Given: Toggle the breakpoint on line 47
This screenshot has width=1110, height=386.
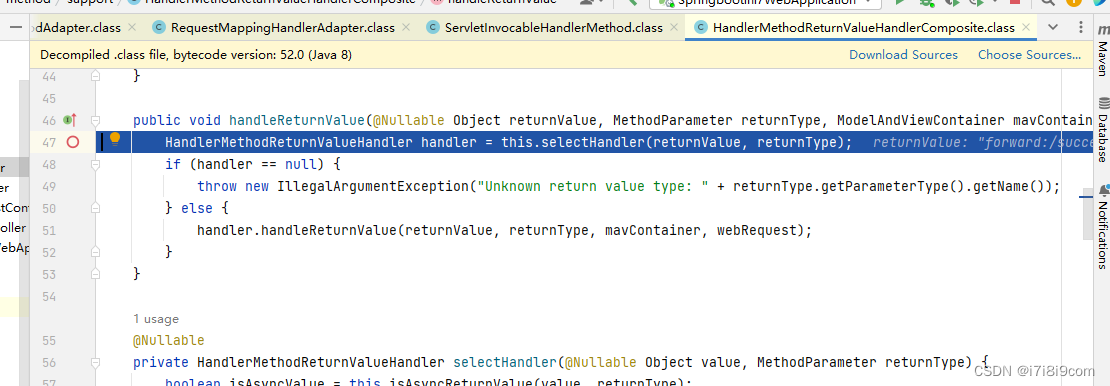Looking at the screenshot, I should [x=72, y=142].
